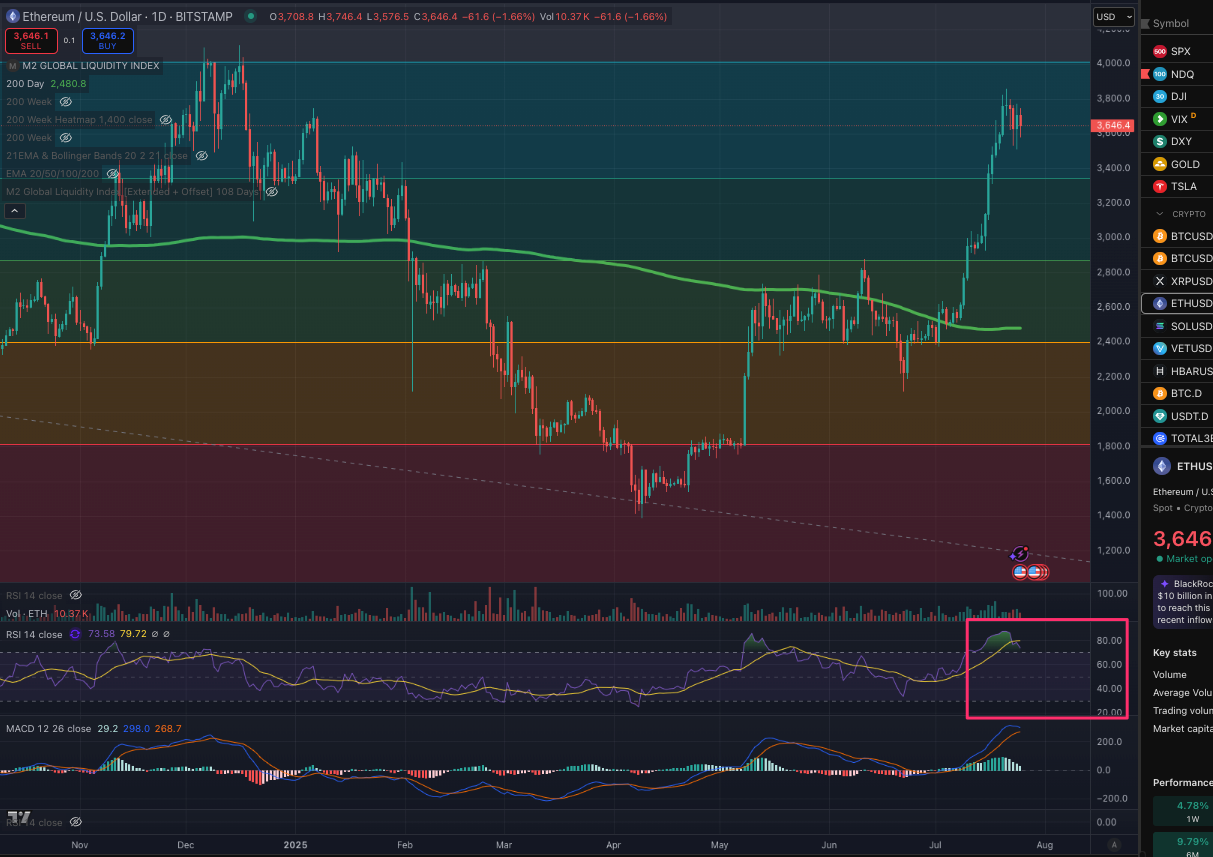Select the TSLA logo in watchlist
The height and width of the screenshot is (857, 1213).
point(1160,186)
